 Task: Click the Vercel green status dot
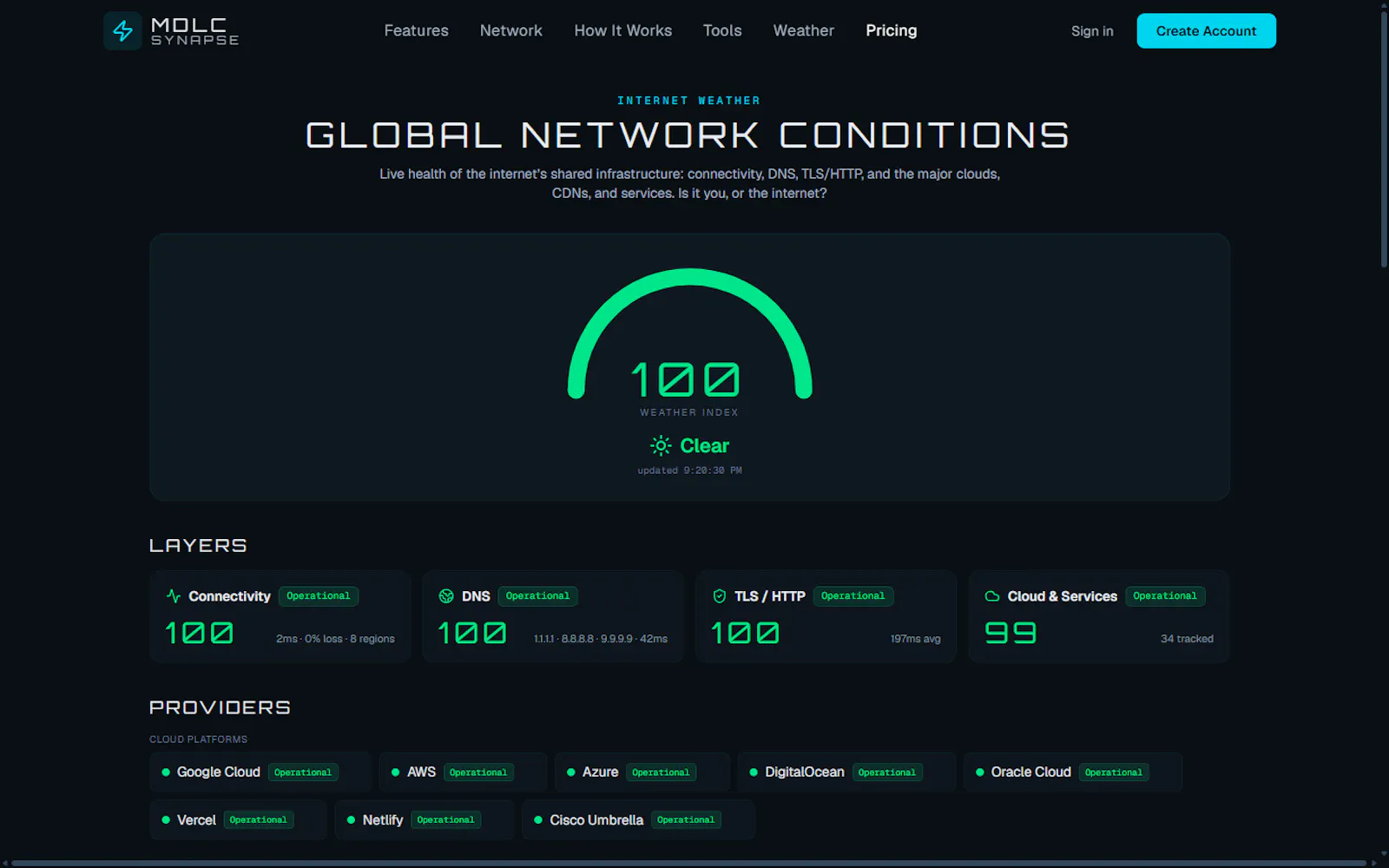[x=166, y=820]
